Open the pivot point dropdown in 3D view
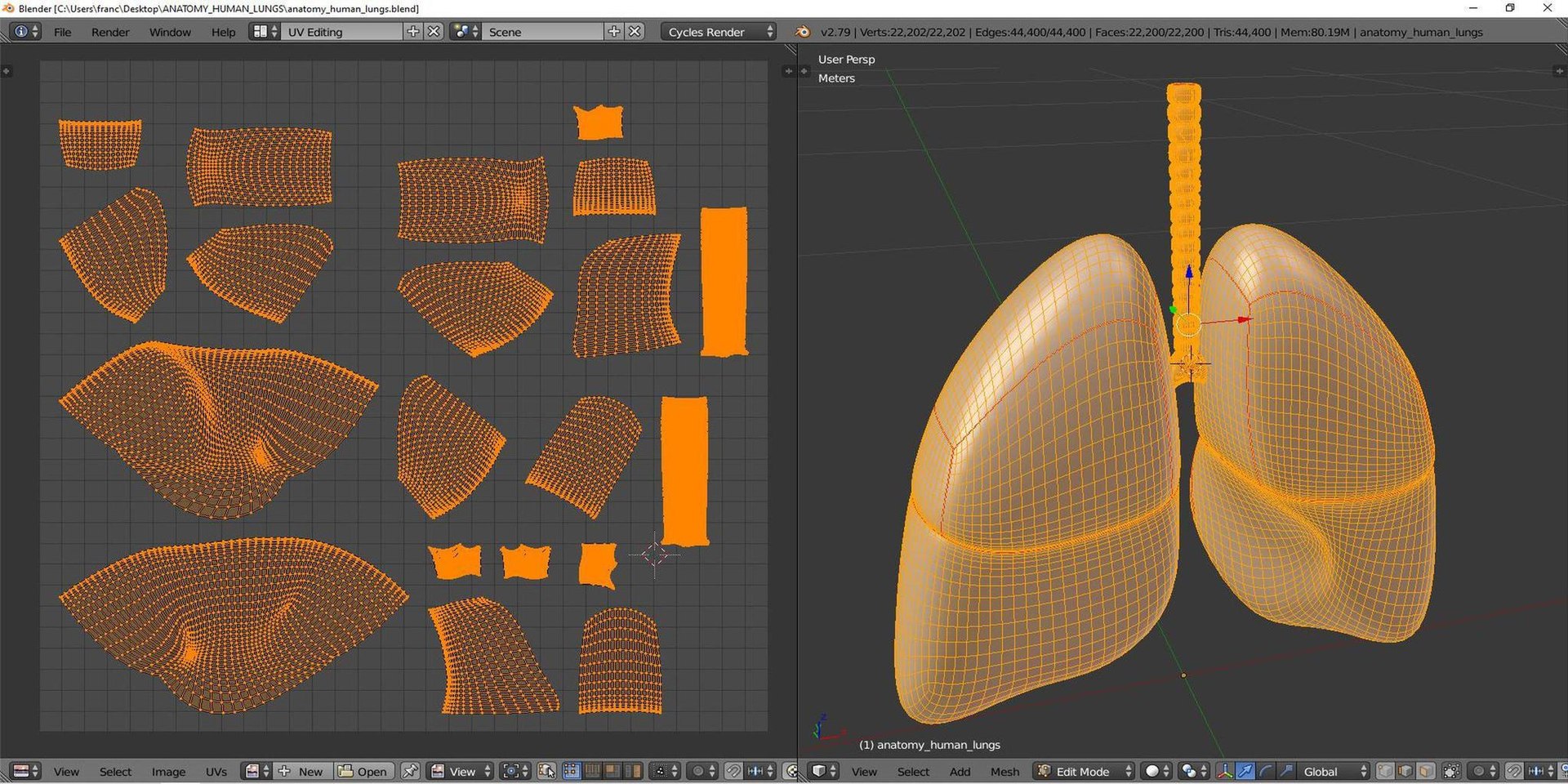This screenshot has width=1568, height=784. click(x=1194, y=771)
